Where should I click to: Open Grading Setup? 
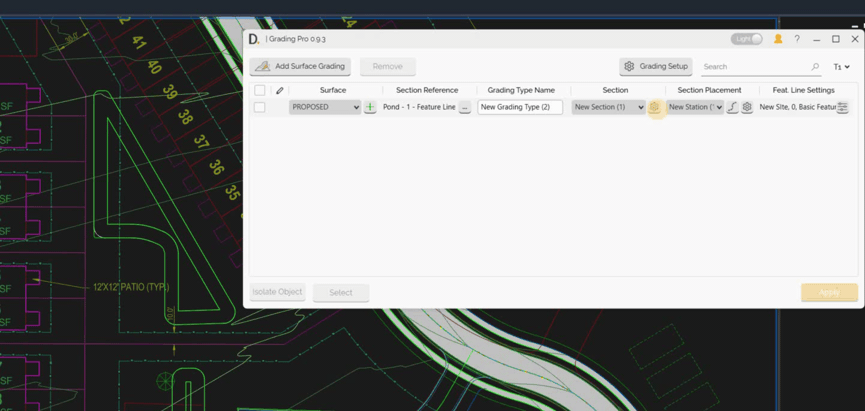coord(656,66)
